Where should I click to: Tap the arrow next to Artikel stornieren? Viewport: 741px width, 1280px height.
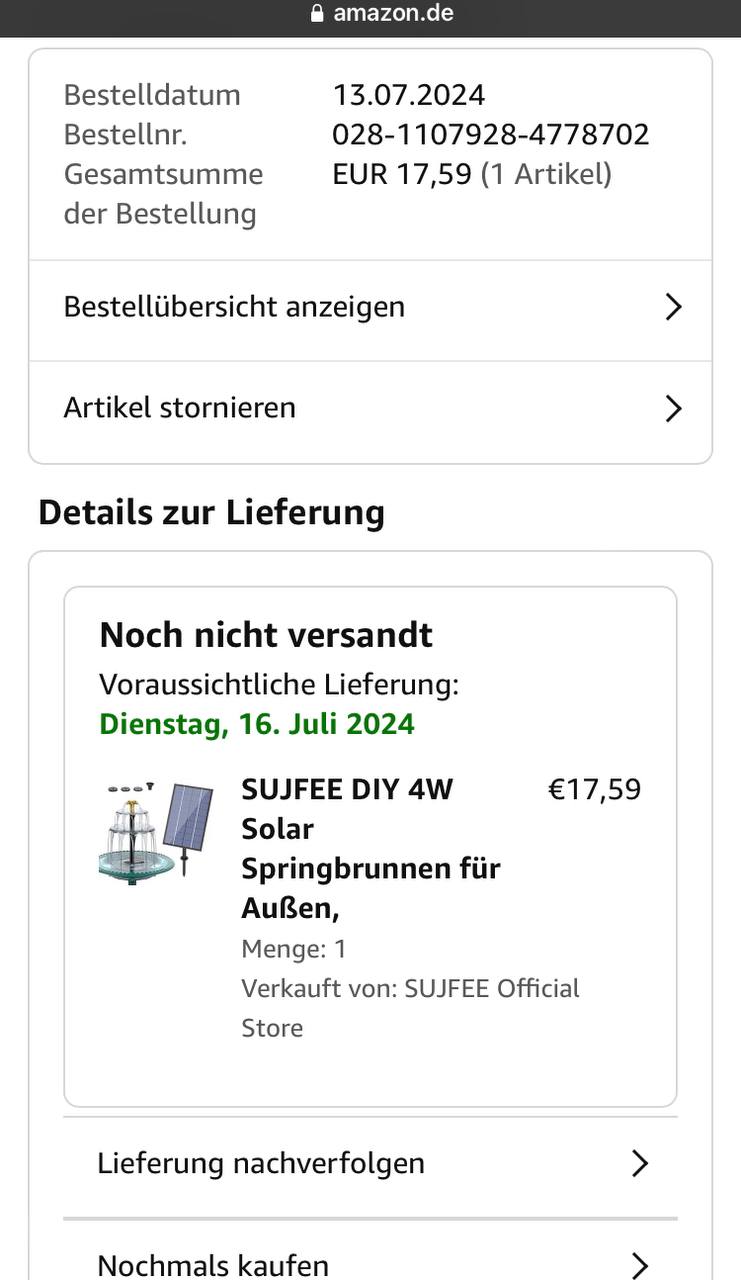pyautogui.click(x=673, y=408)
